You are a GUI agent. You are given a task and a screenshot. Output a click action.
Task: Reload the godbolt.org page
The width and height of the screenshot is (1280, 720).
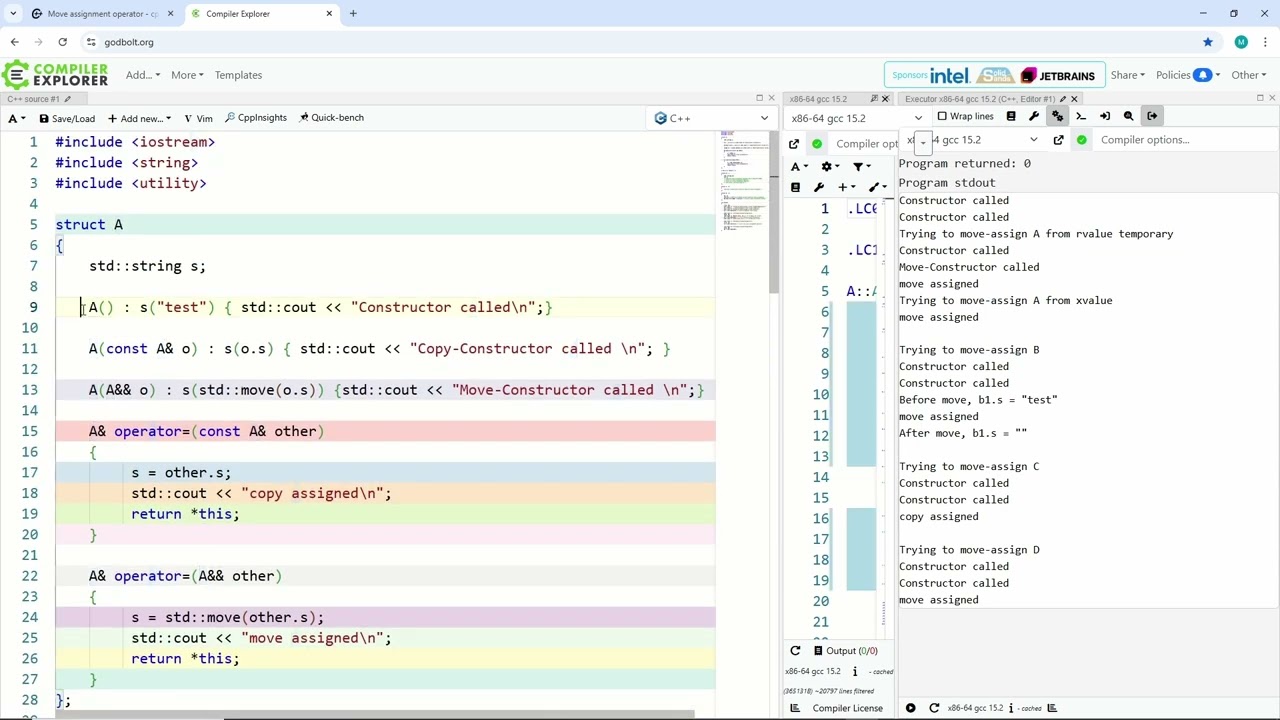pos(62,42)
